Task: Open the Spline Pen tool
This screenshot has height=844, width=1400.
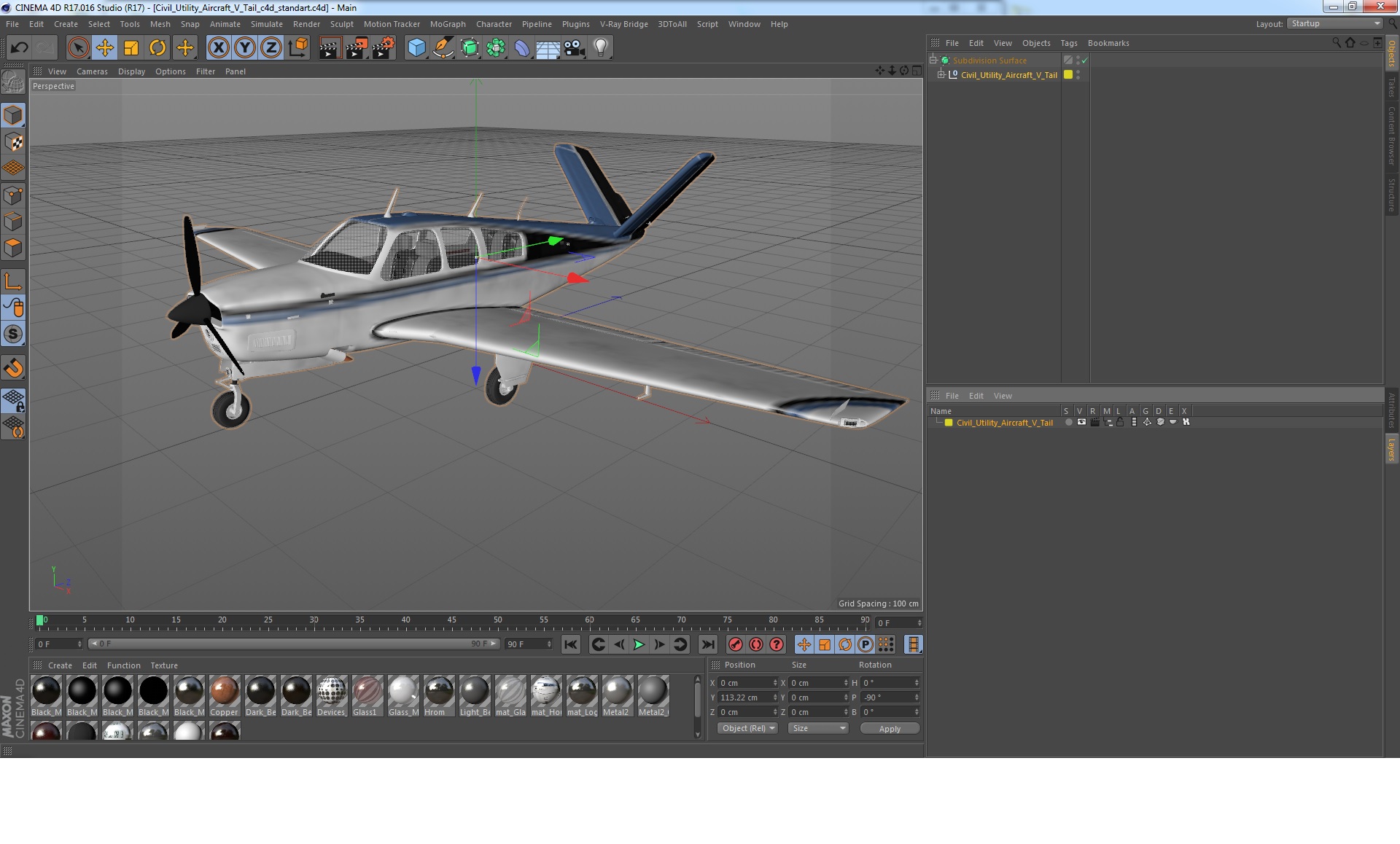Action: point(443,48)
